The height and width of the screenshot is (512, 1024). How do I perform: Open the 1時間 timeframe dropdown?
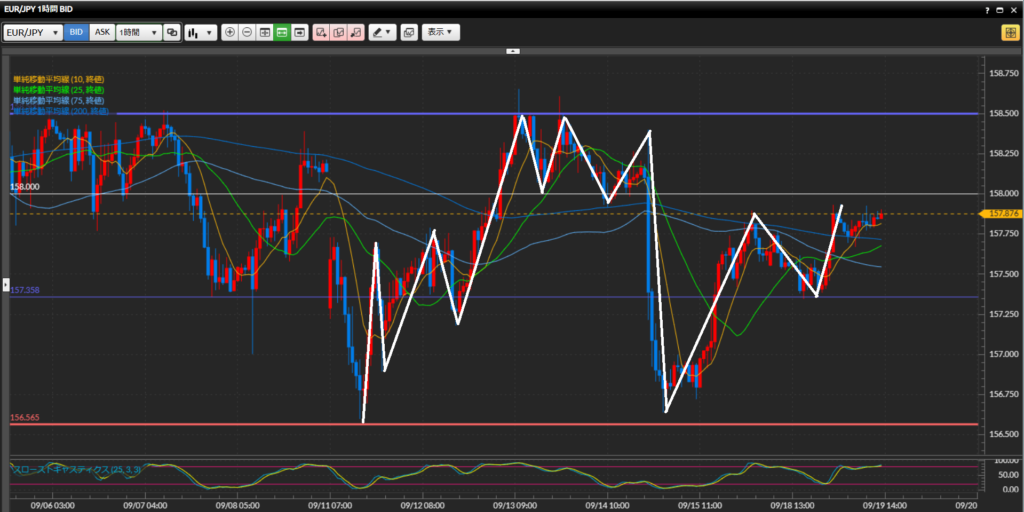point(138,32)
